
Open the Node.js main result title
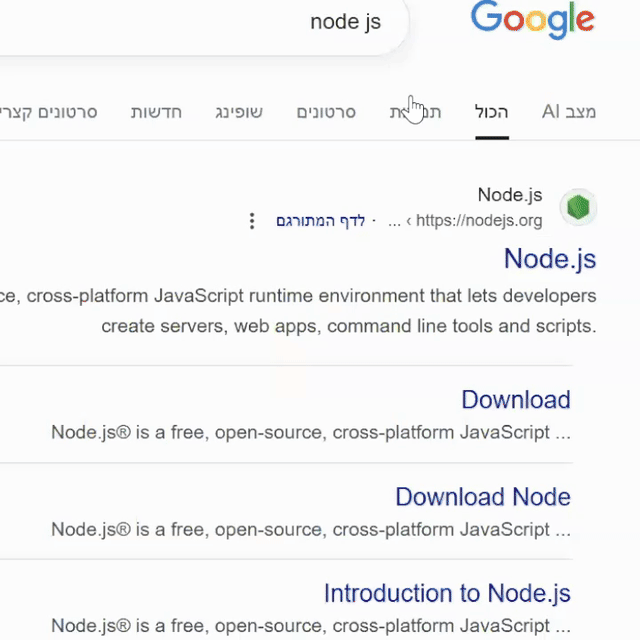tap(550, 259)
